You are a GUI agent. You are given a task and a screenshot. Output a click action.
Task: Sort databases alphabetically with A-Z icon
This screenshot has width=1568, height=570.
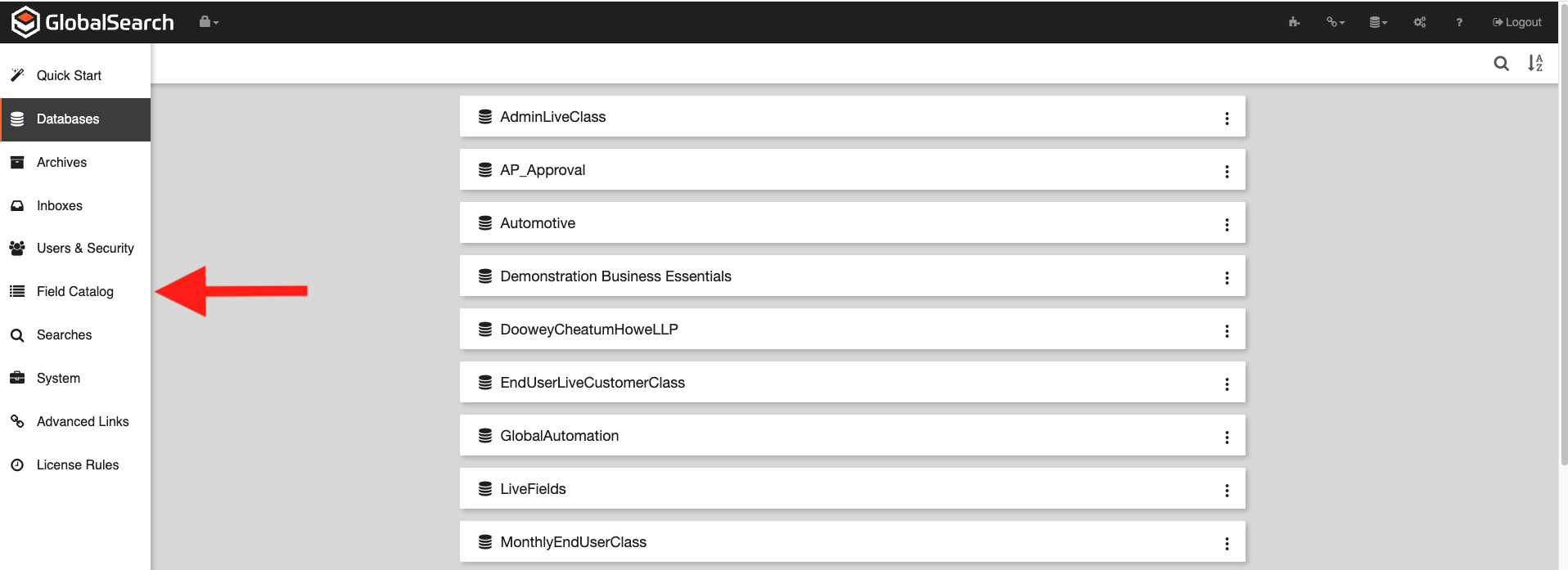pos(1535,63)
